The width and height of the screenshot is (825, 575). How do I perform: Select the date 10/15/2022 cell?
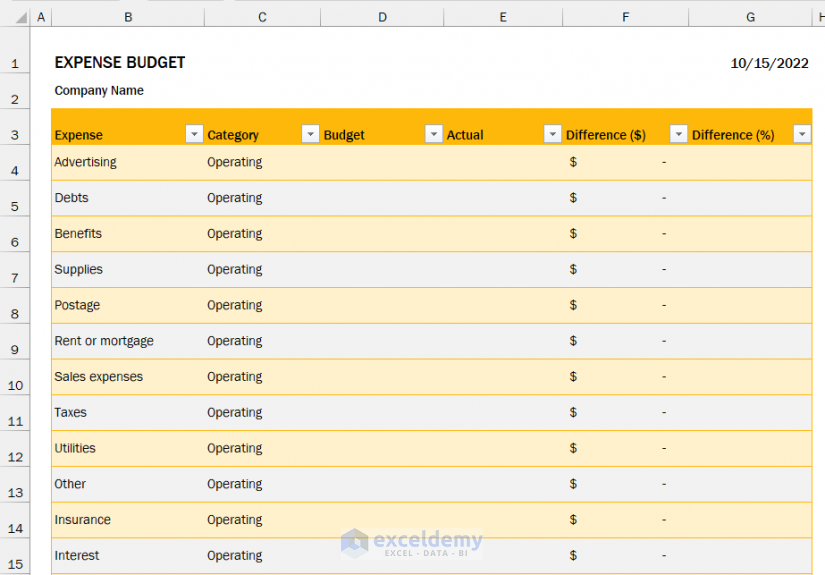pyautogui.click(x=769, y=63)
